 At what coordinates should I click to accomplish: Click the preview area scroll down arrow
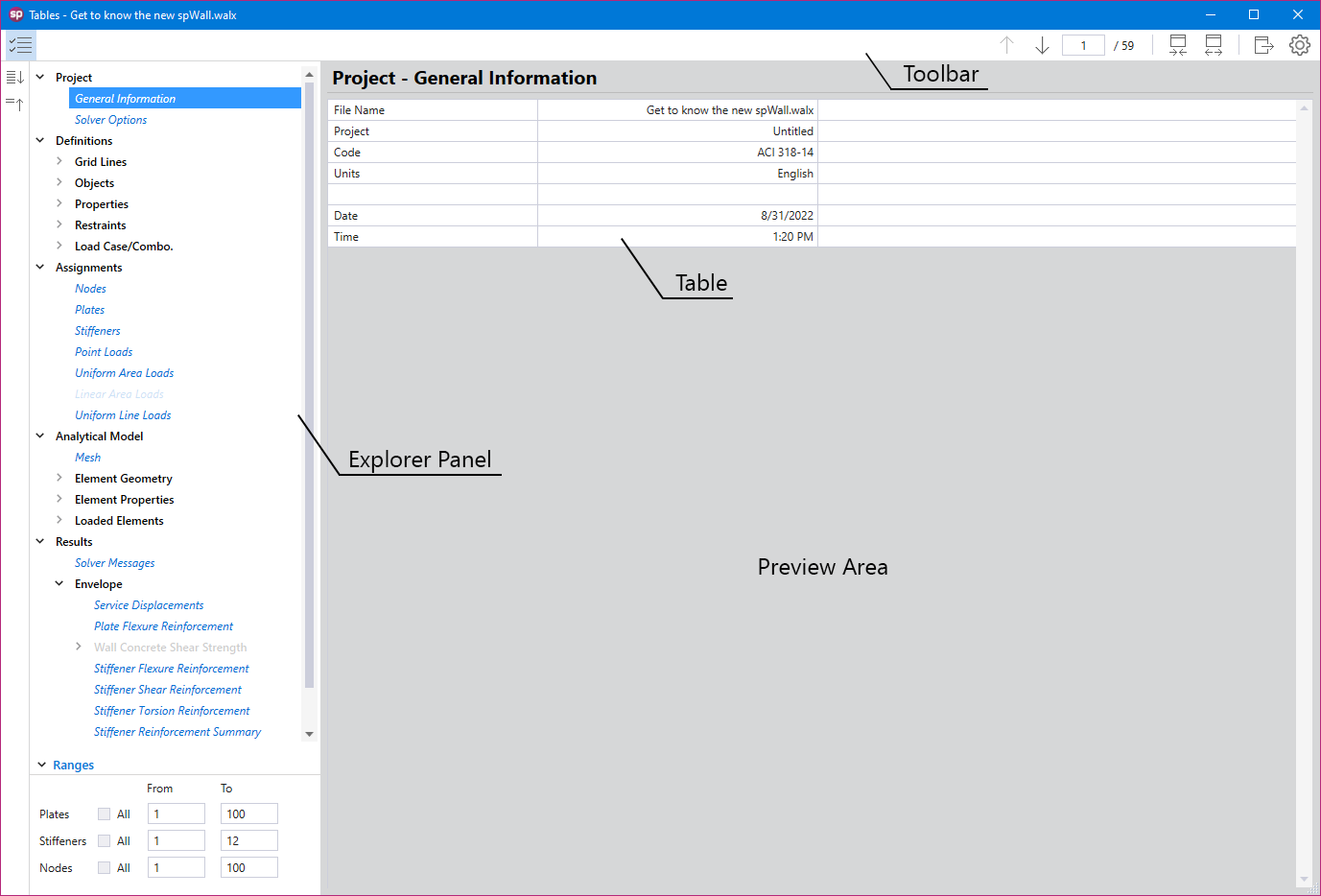(1304, 879)
